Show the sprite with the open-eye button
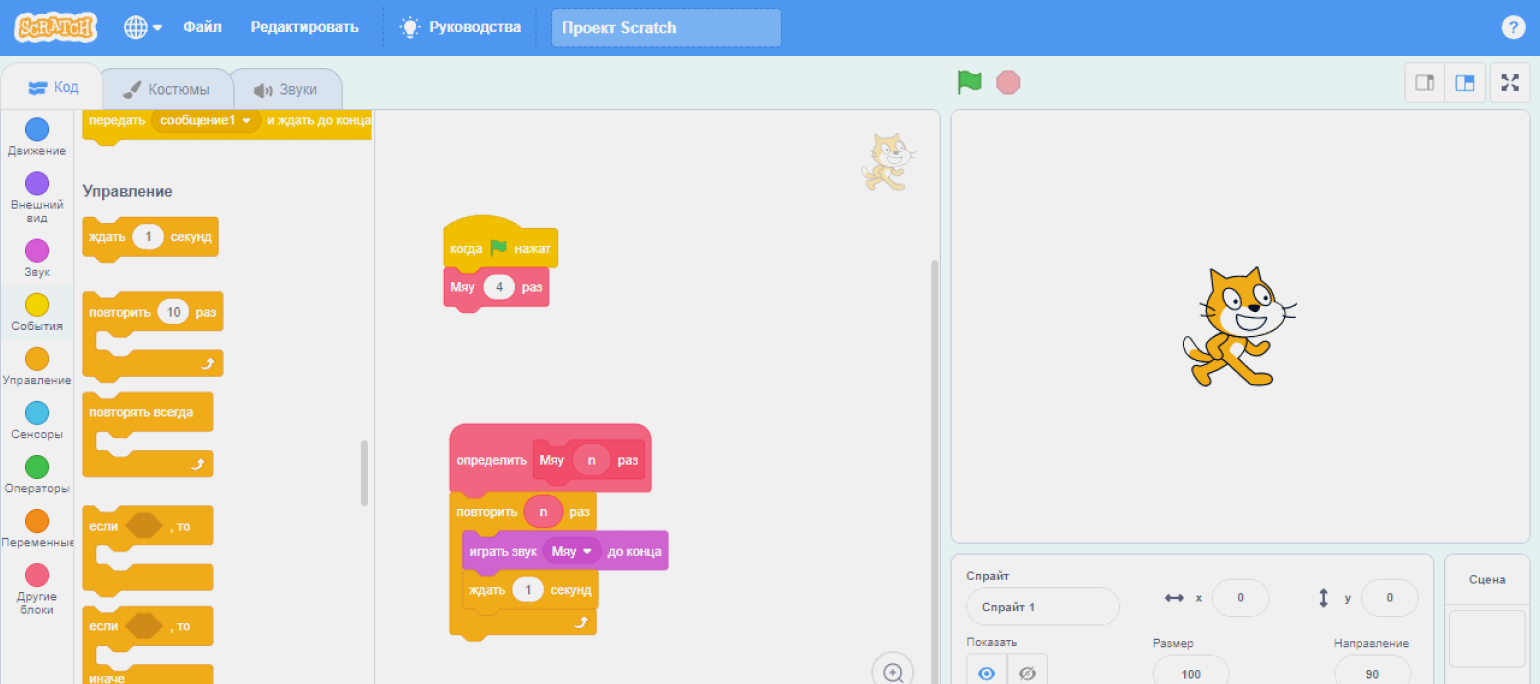This screenshot has width=1540, height=684. coord(986,672)
